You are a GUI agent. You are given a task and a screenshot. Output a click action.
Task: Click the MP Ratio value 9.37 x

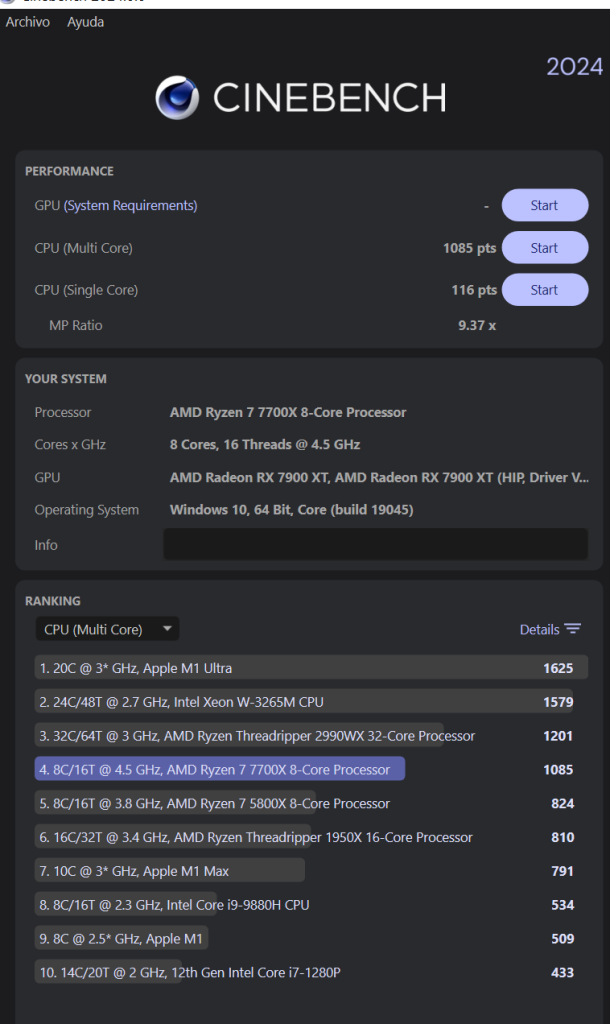[477, 325]
